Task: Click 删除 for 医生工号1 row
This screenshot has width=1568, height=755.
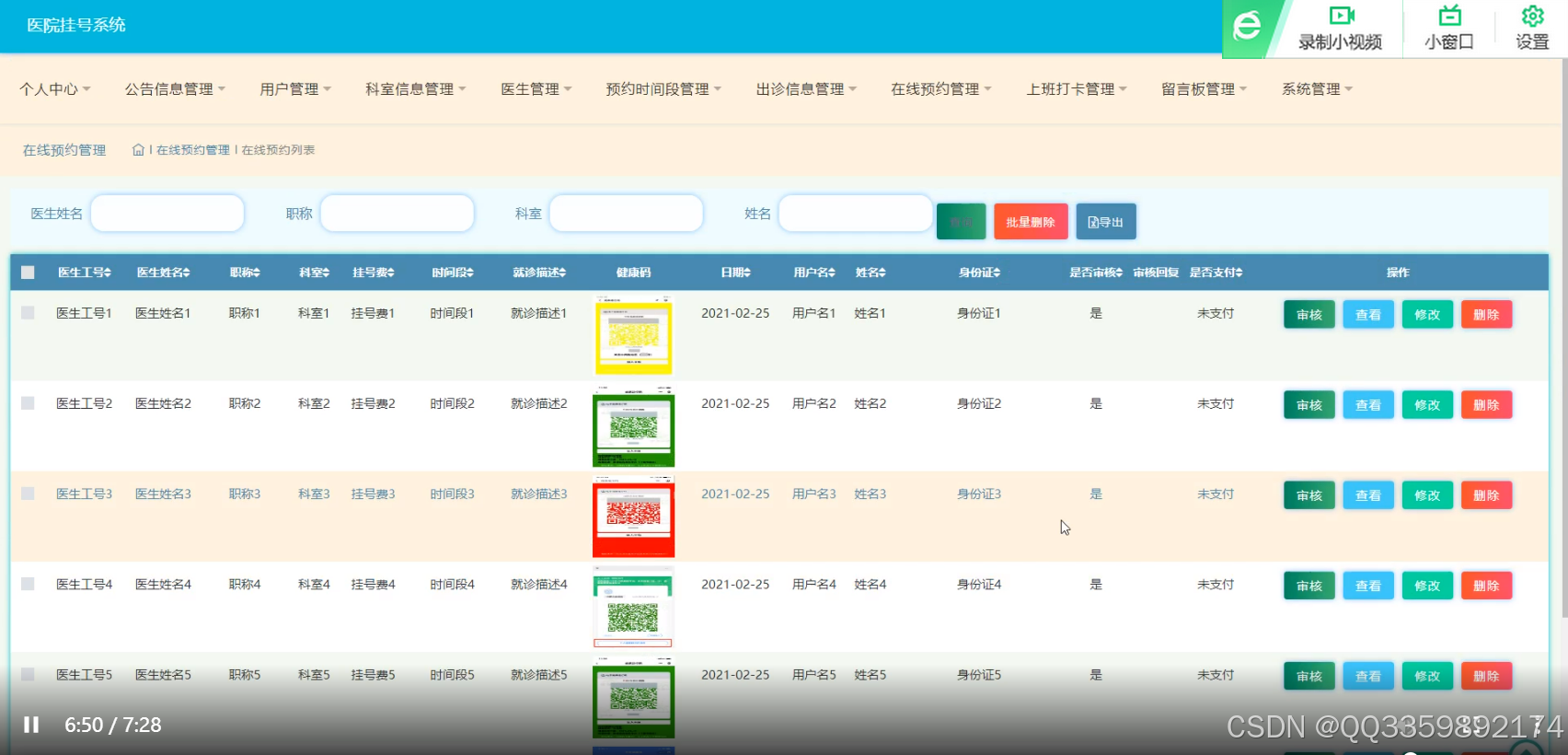Action: (x=1486, y=315)
